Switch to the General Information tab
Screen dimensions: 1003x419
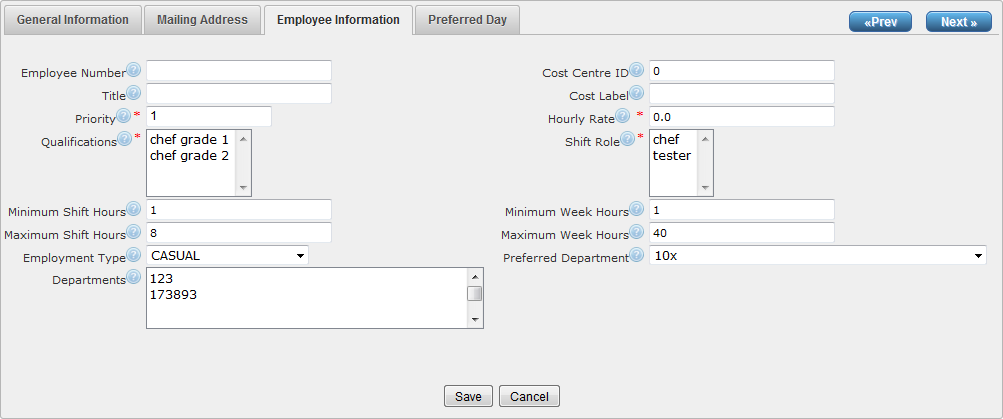(x=73, y=20)
